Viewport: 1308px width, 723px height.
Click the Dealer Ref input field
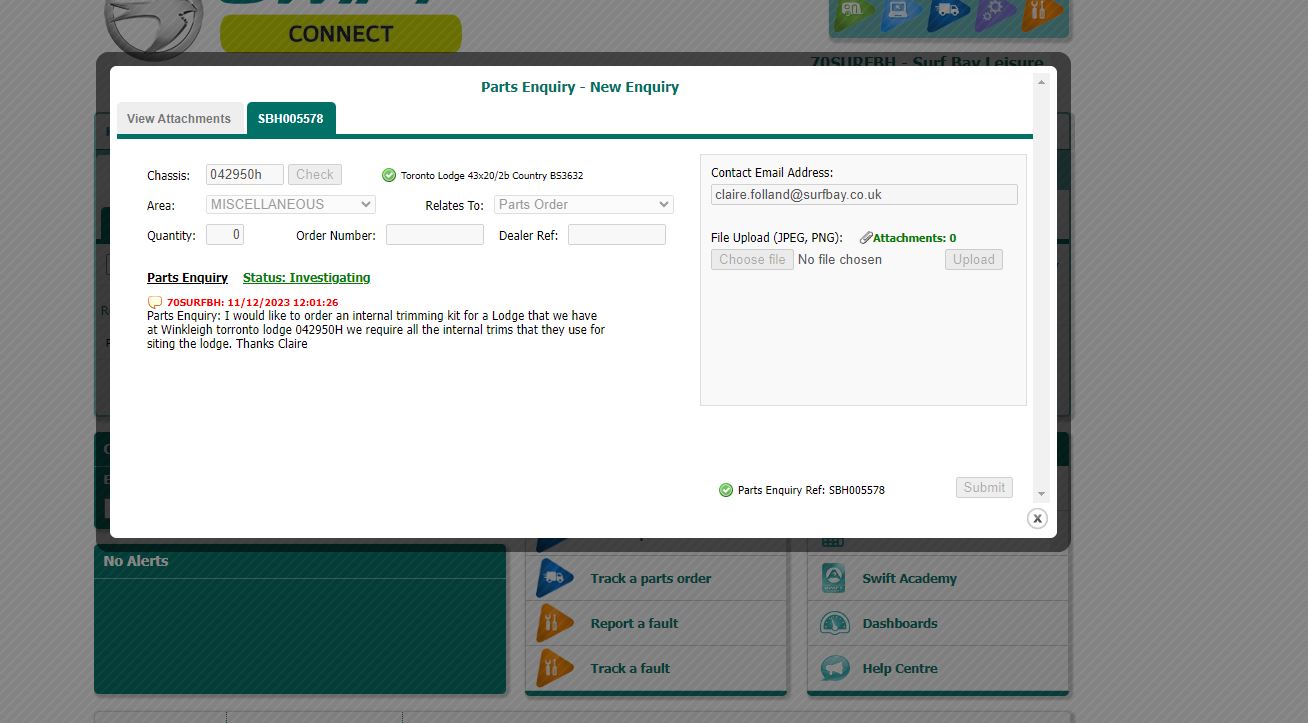[617, 235]
